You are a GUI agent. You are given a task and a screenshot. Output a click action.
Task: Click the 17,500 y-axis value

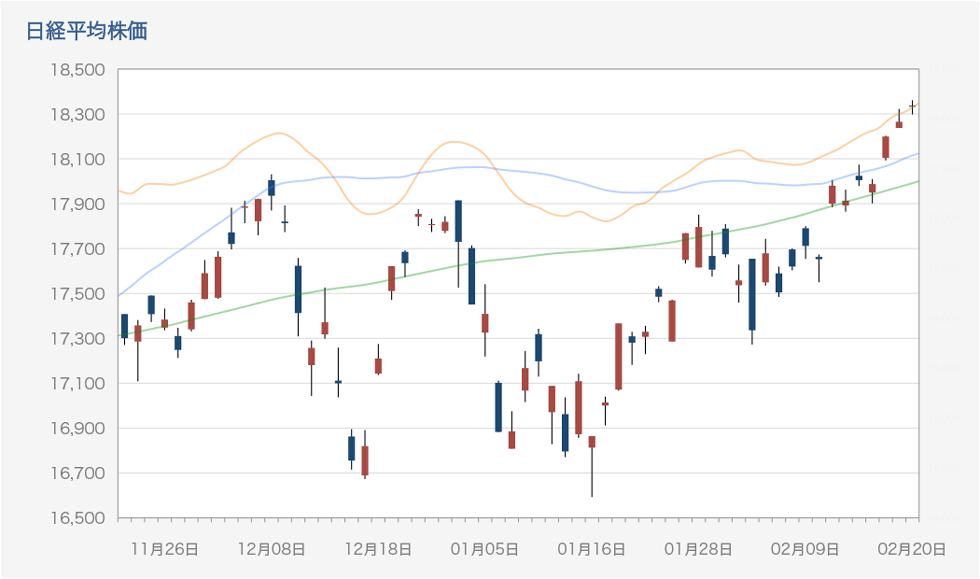tap(77, 294)
